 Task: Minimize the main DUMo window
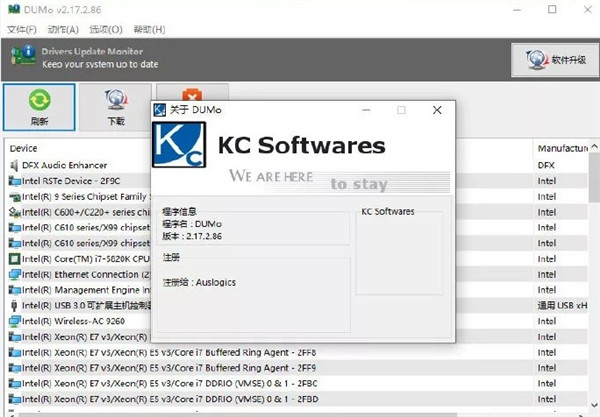(x=517, y=9)
